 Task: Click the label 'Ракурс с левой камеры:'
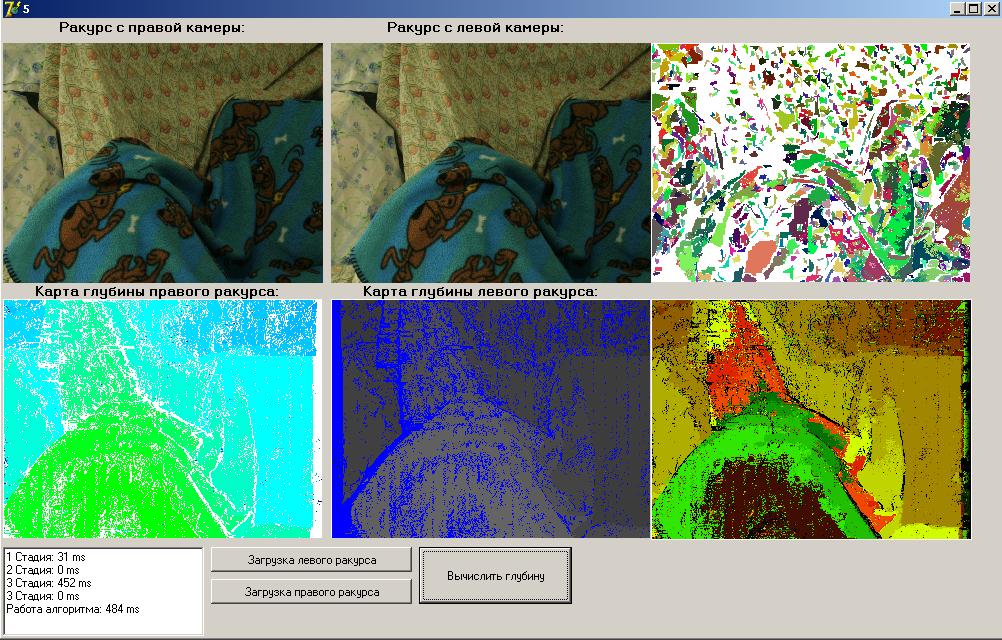point(475,27)
